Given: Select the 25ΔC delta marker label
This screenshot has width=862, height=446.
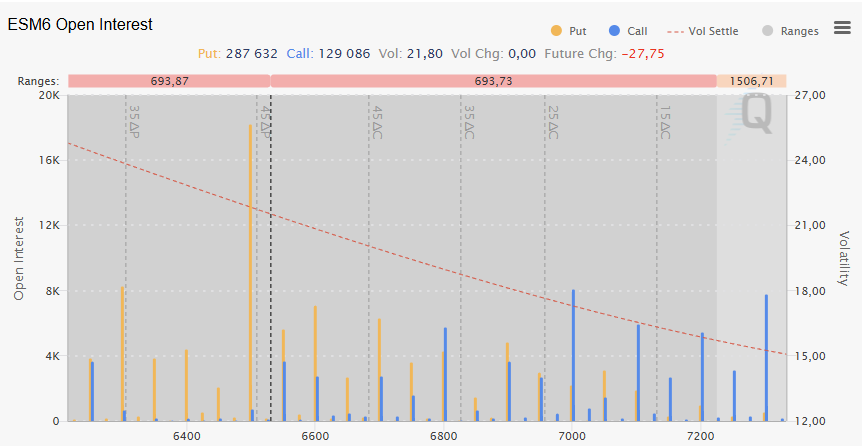Looking at the screenshot, I should point(552,123).
